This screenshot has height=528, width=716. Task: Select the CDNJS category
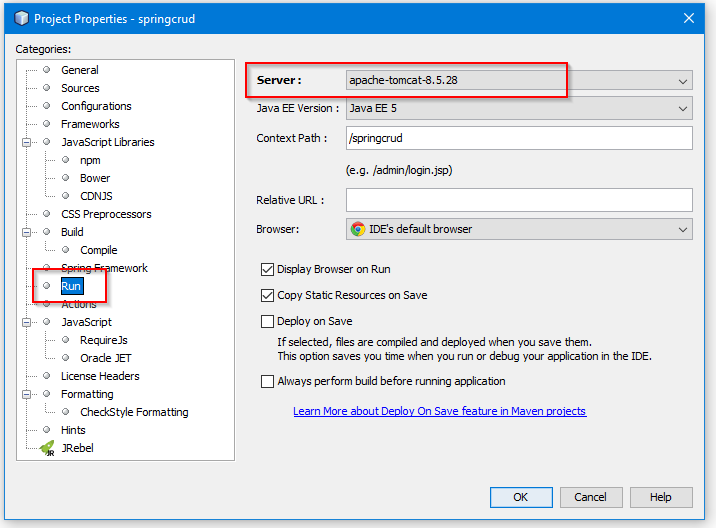(96, 196)
